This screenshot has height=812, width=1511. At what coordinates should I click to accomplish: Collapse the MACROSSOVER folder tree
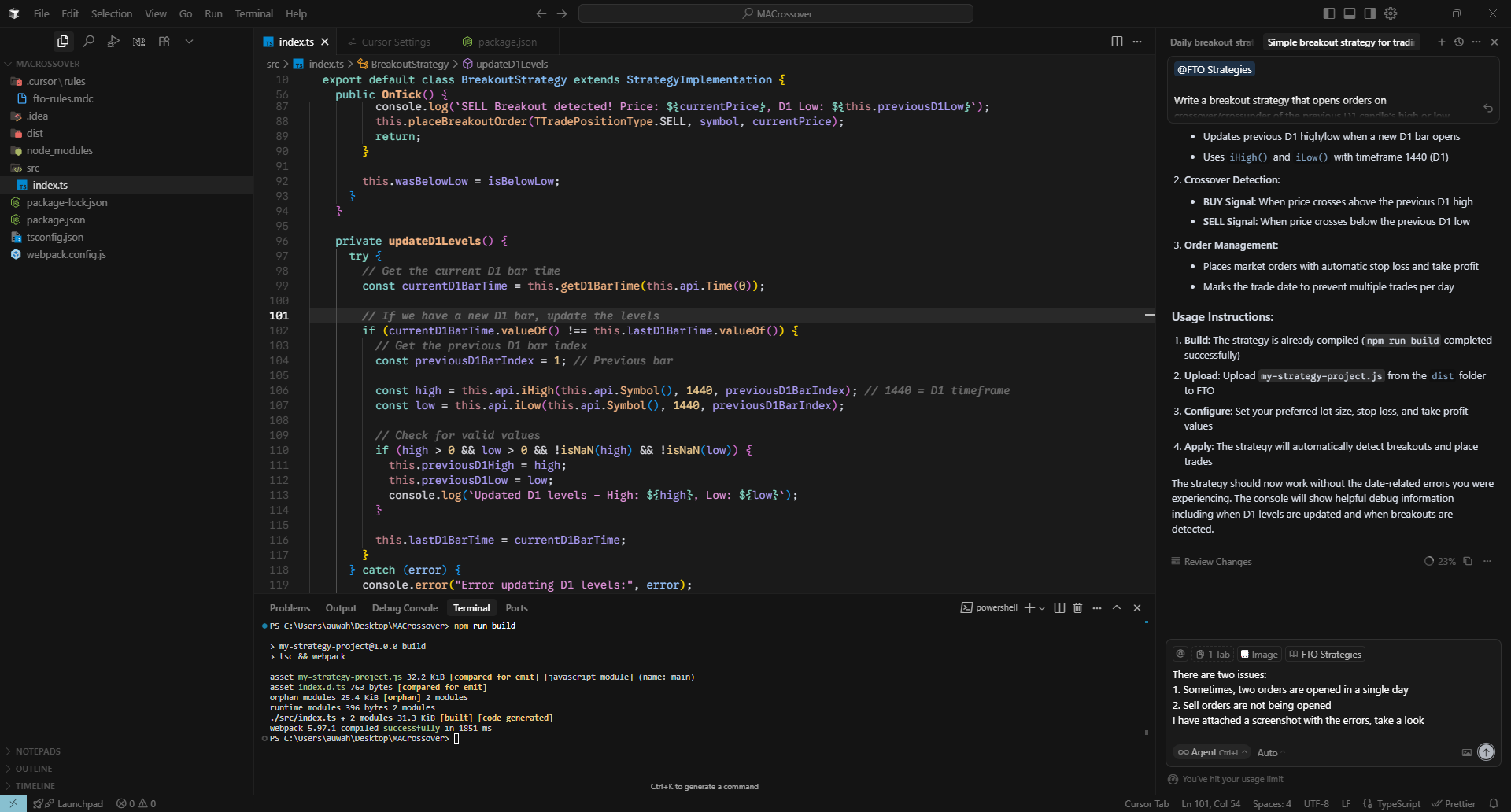47,64
